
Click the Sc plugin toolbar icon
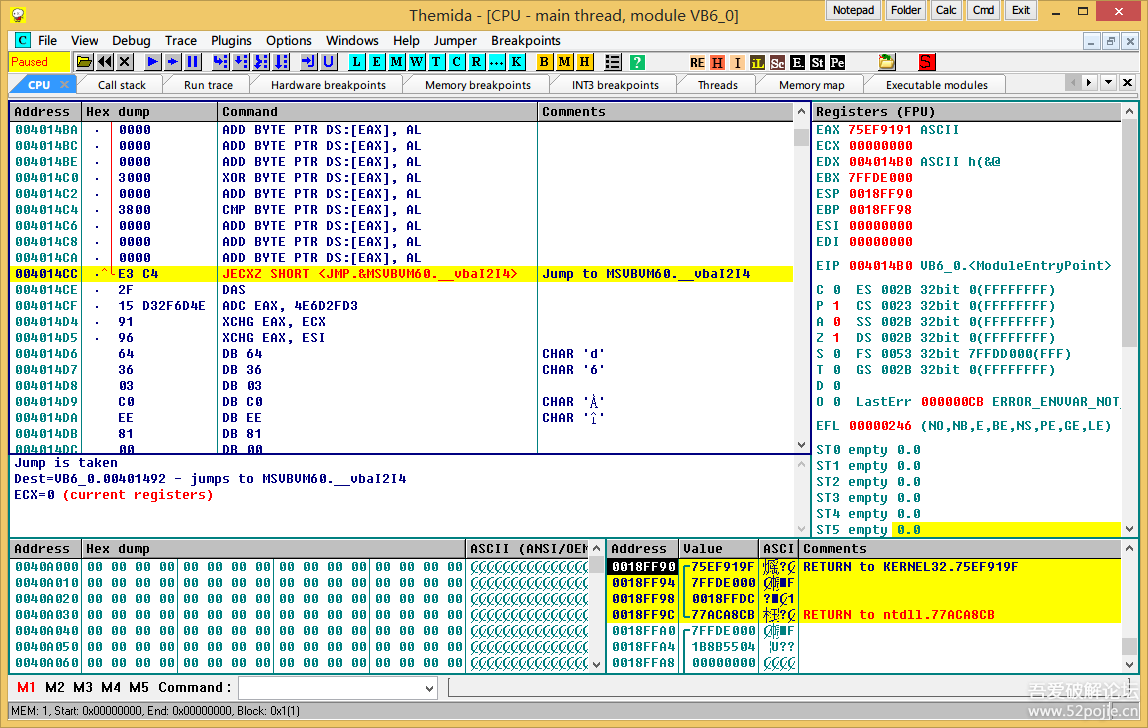click(778, 62)
